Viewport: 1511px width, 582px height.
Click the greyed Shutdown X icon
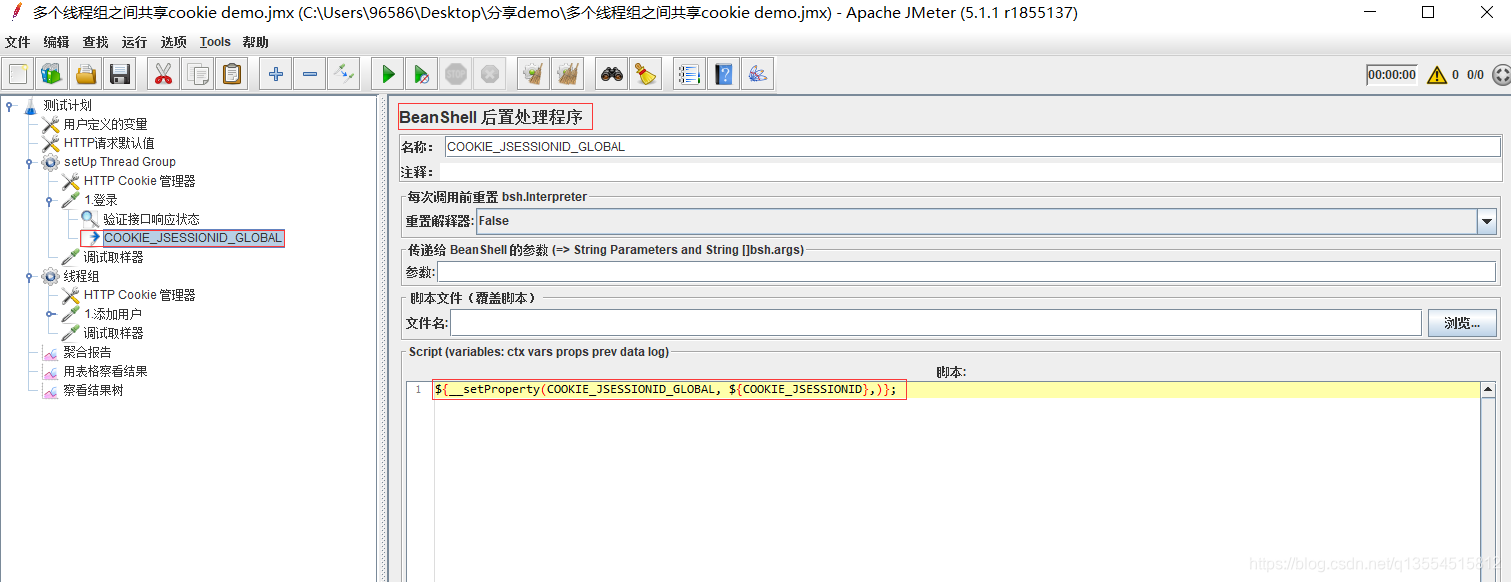(x=490, y=74)
